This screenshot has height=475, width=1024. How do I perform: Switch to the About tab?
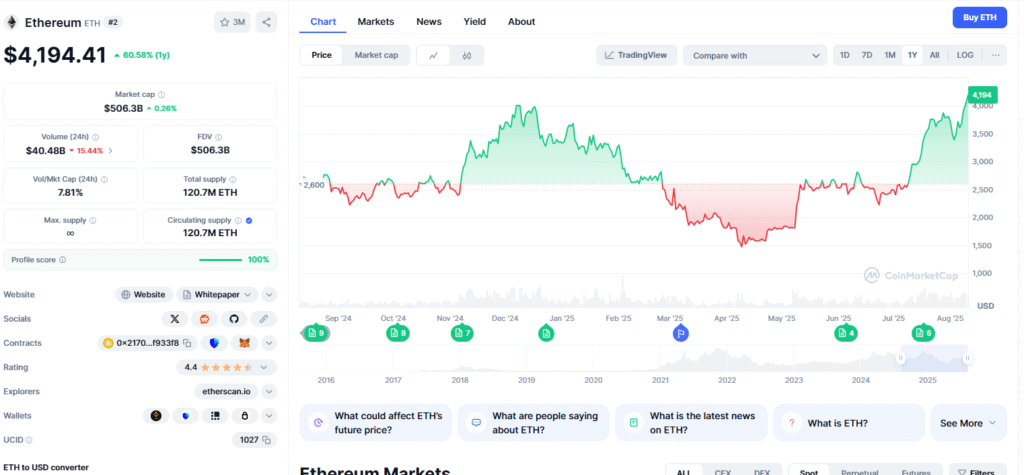(522, 22)
